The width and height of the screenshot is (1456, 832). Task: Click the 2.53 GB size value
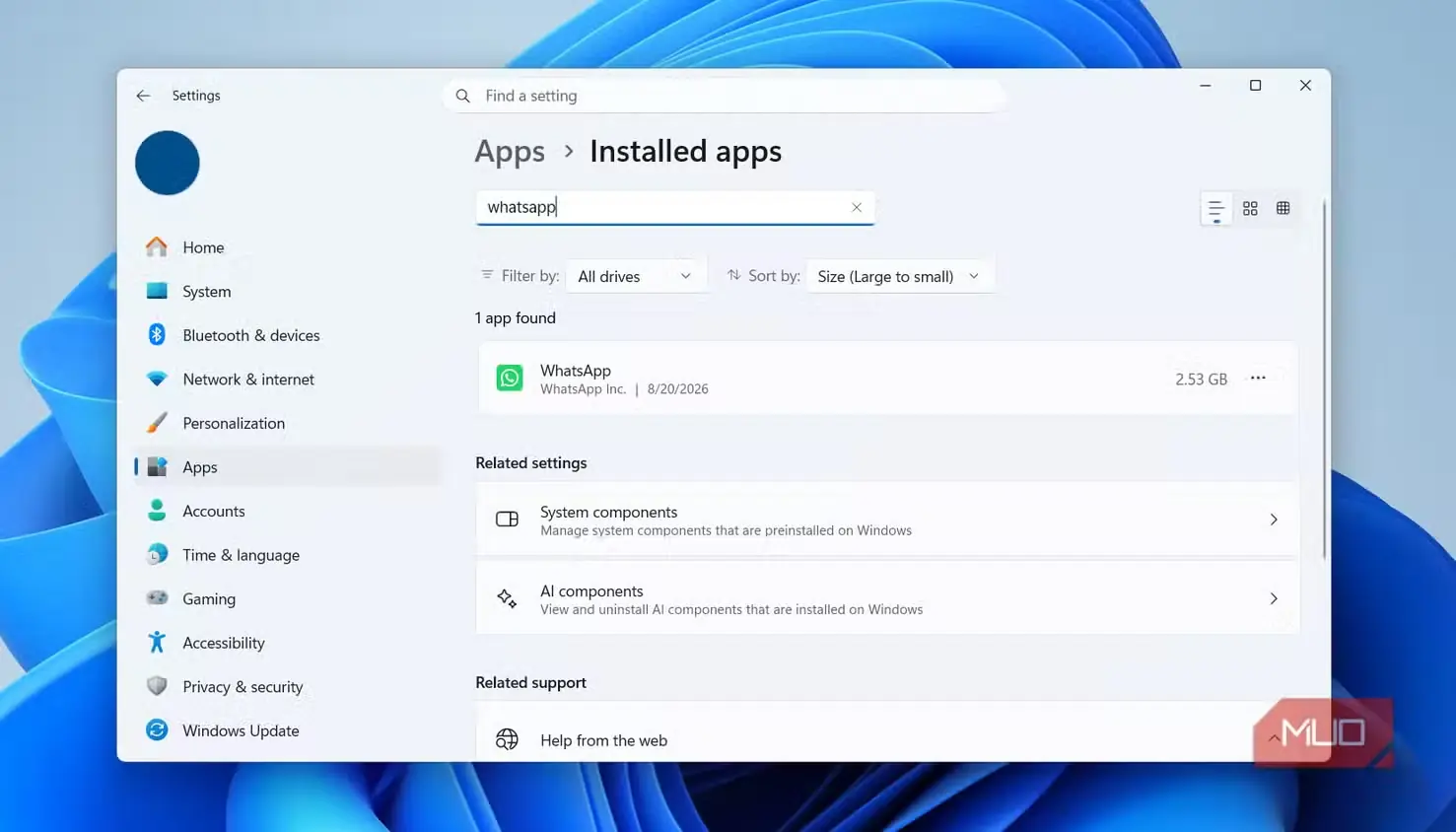coord(1201,379)
